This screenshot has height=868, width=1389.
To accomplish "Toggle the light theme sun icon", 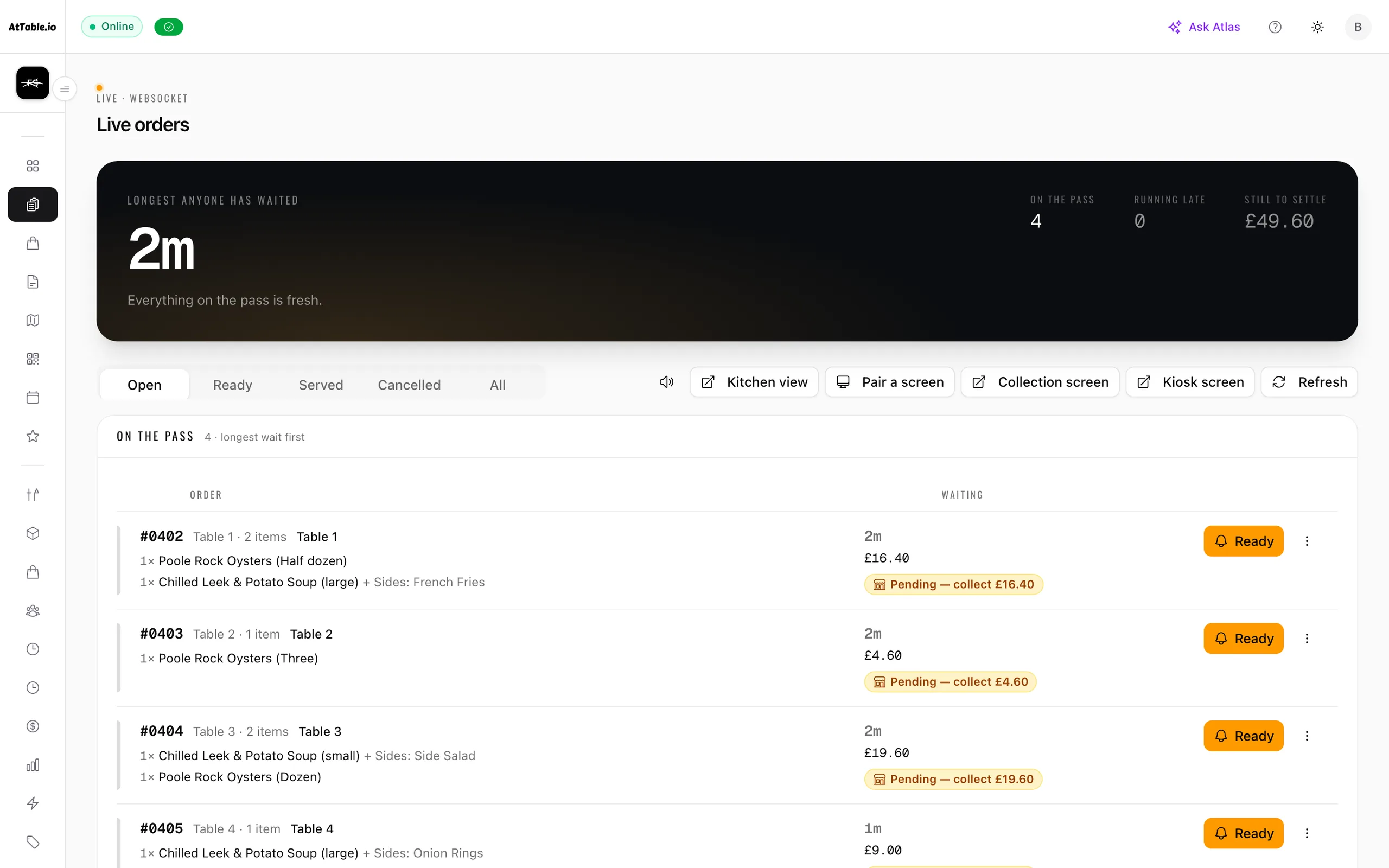I will point(1317,27).
